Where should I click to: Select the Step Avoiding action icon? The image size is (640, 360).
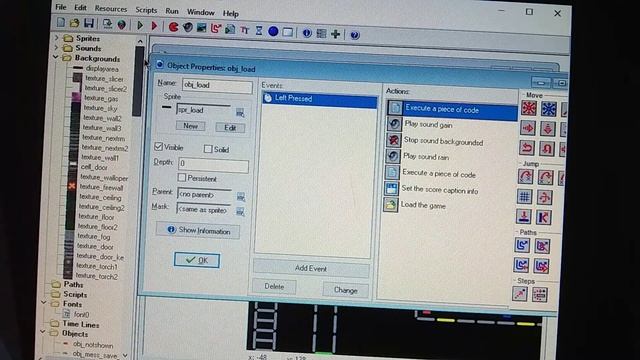[x=539, y=295]
